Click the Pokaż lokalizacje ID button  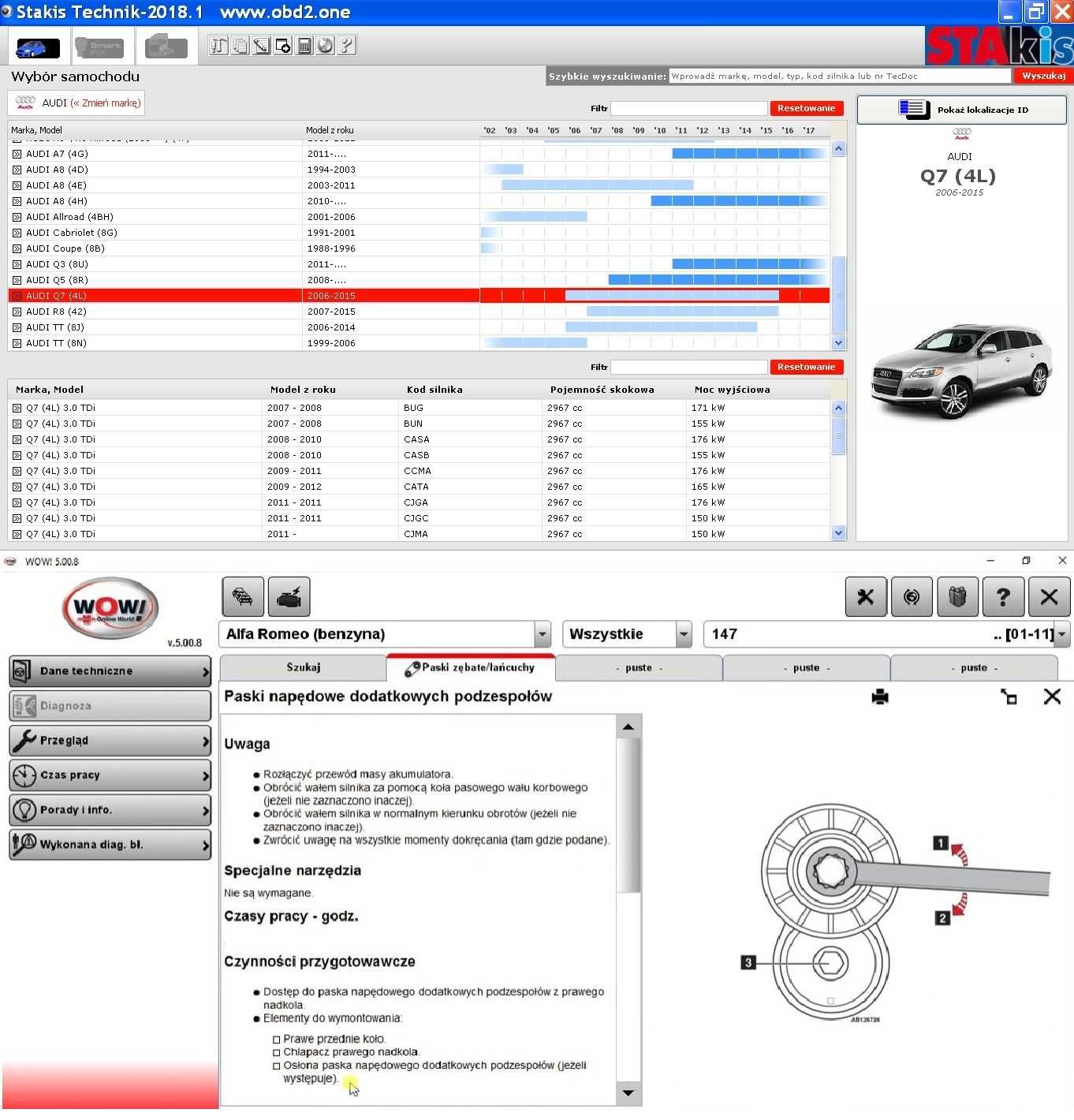point(961,110)
